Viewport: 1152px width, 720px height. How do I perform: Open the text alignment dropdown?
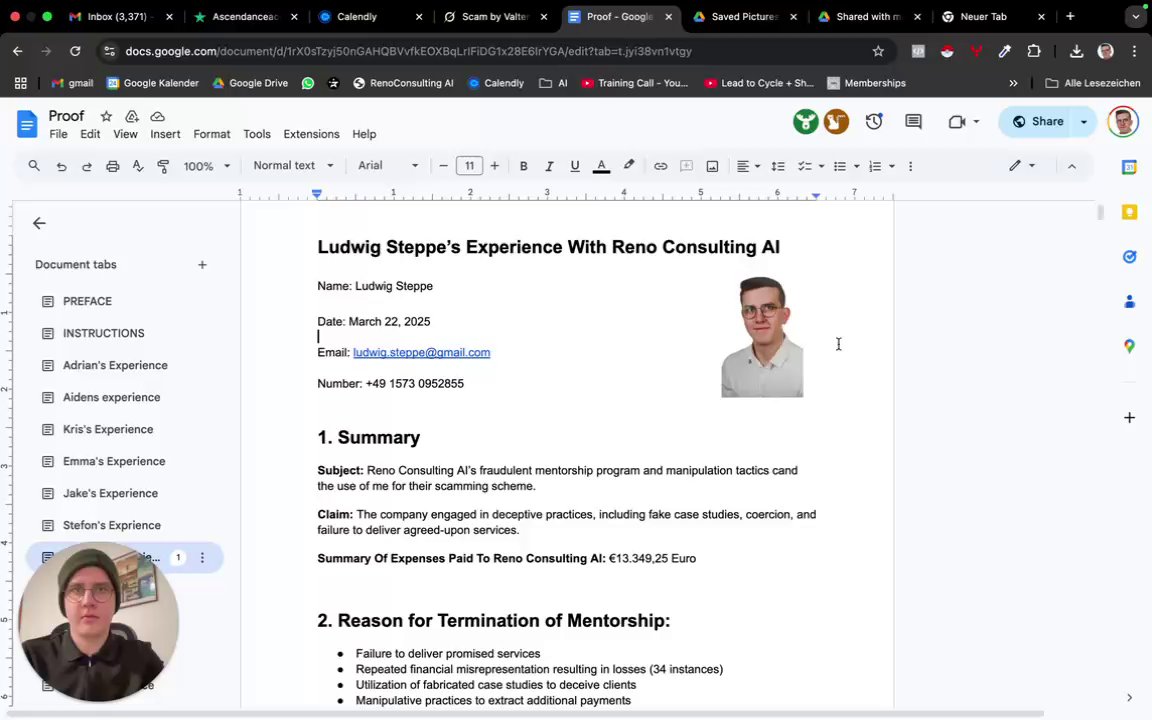[x=748, y=166]
